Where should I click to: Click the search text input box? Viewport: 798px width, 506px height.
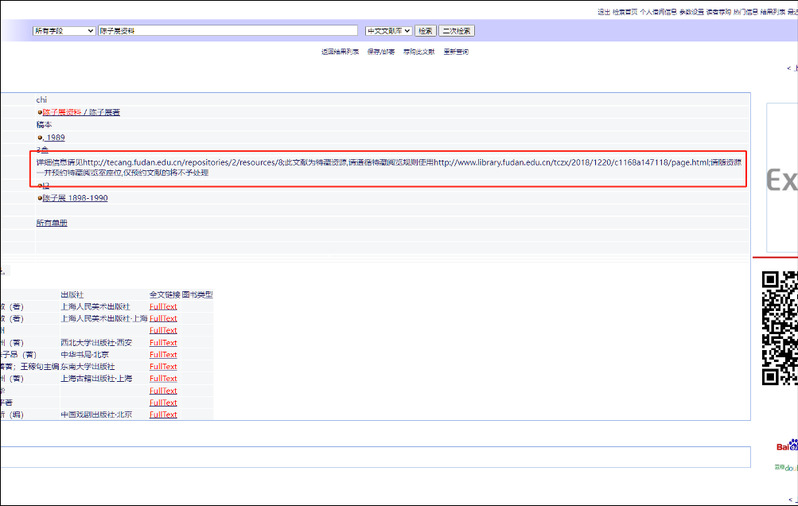[x=228, y=31]
